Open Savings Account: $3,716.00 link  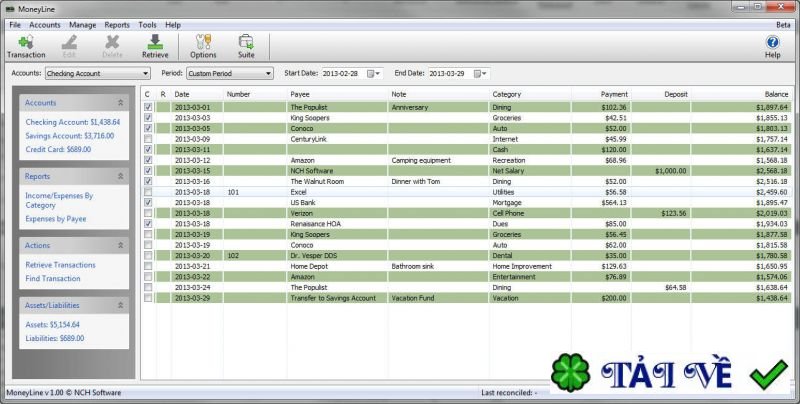pos(70,136)
